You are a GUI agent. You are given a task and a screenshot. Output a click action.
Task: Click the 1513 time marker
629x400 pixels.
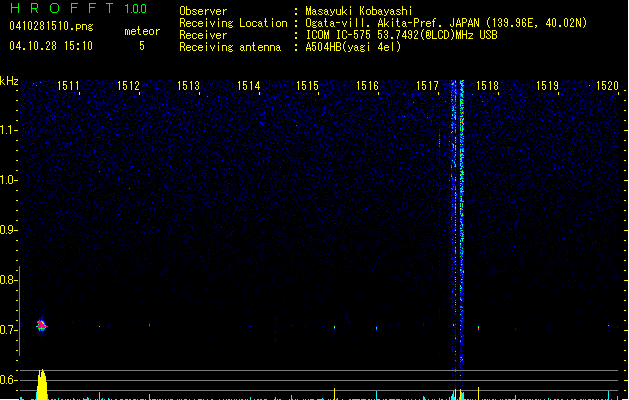[x=188, y=86]
